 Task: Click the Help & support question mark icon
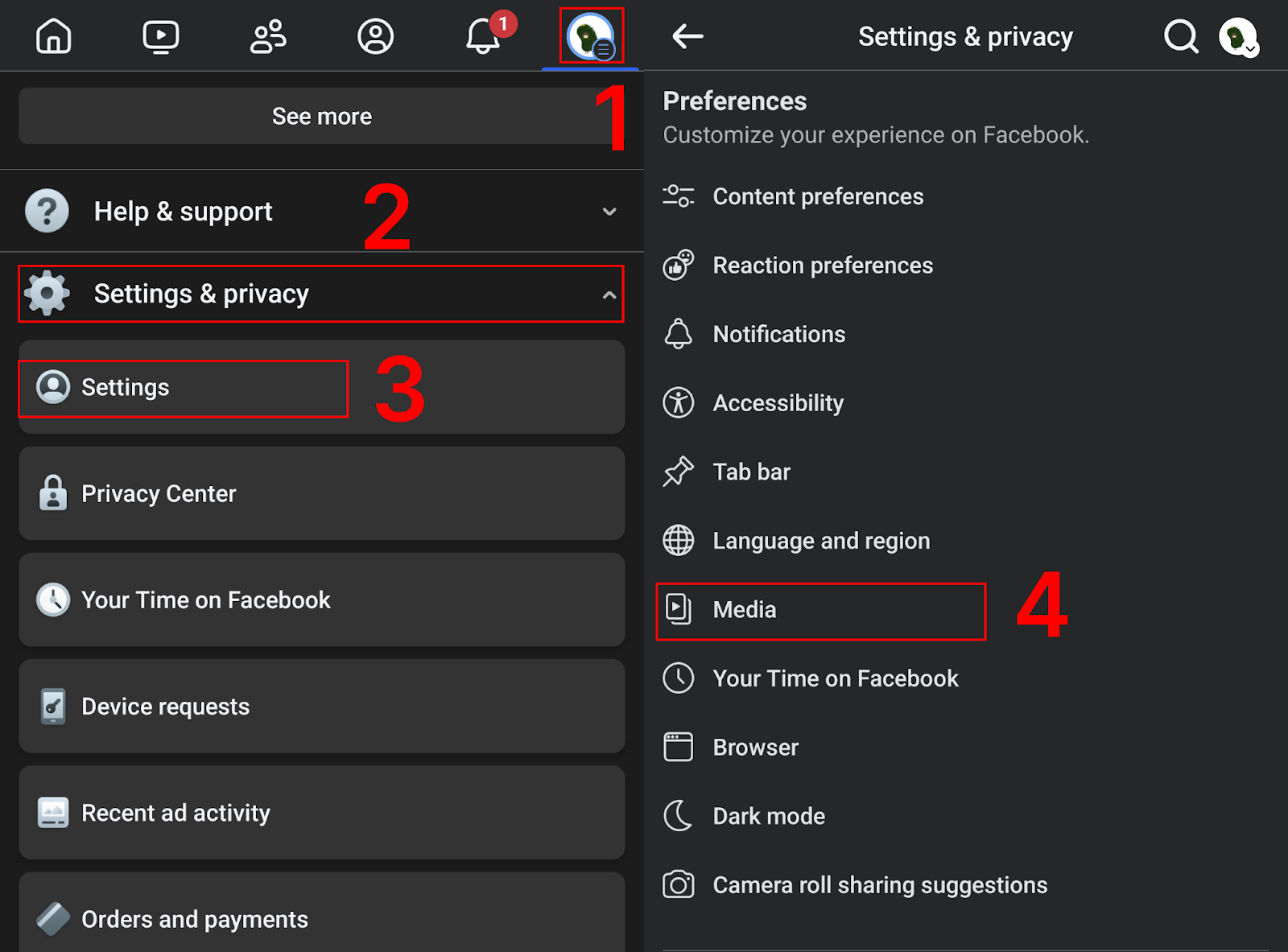[x=47, y=211]
